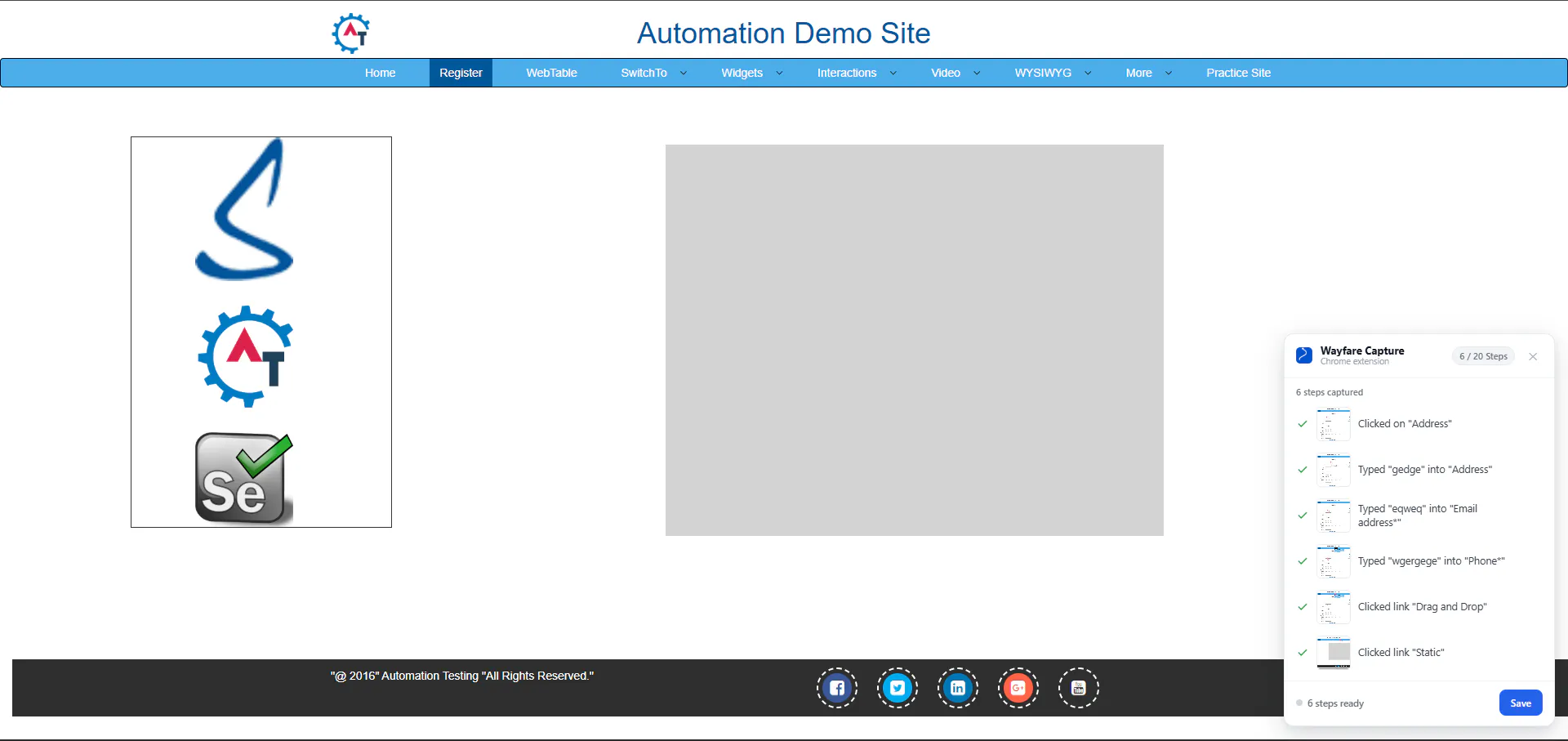This screenshot has height=741, width=1568.
Task: Open the Twitter icon in footer
Action: click(x=898, y=688)
